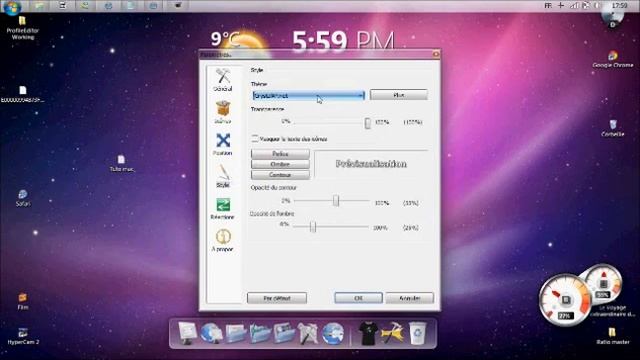Expand the Thème dropdown list
640x360 pixels.
(x=308, y=95)
